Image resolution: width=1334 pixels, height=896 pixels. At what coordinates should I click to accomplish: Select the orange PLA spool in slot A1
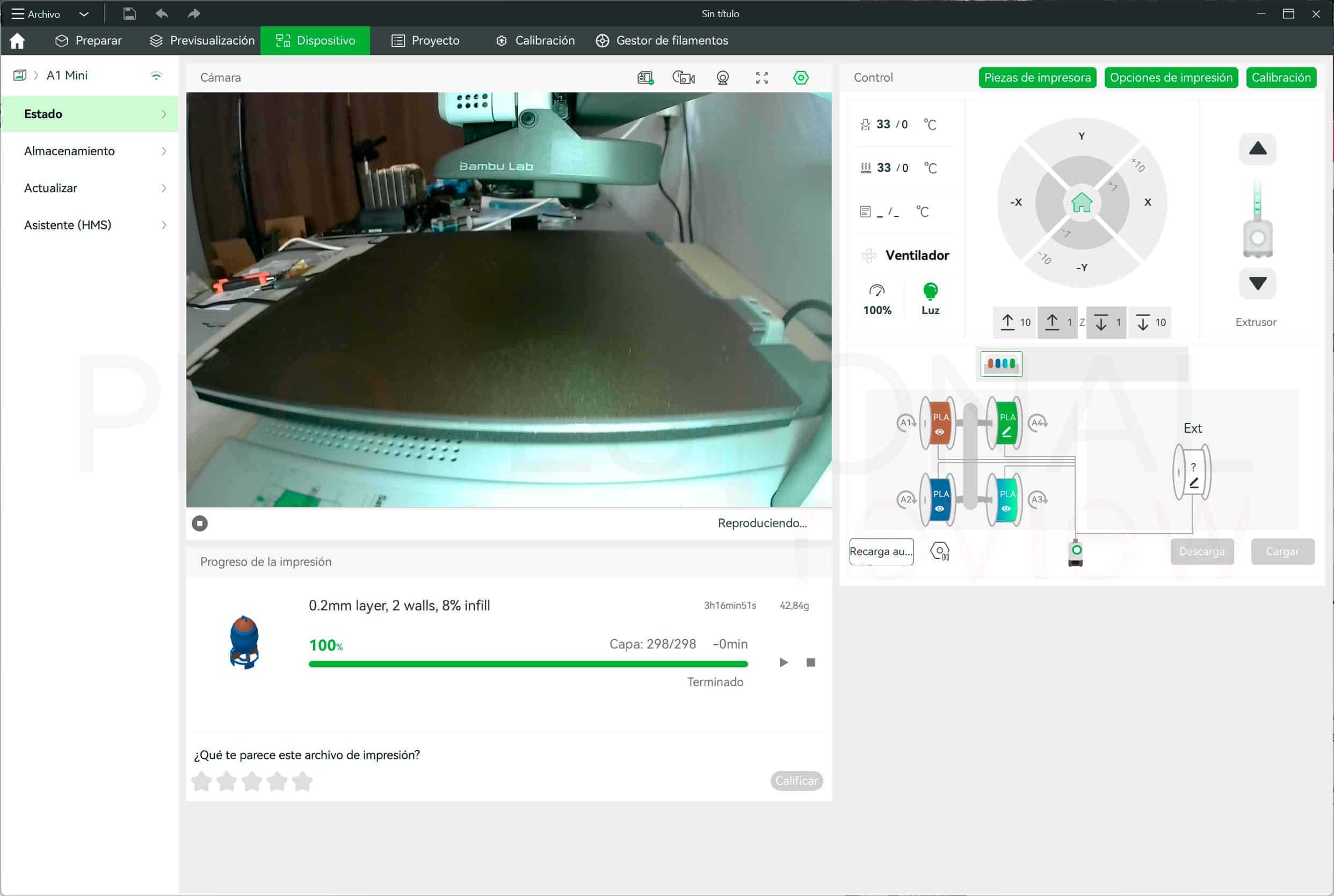[937, 423]
